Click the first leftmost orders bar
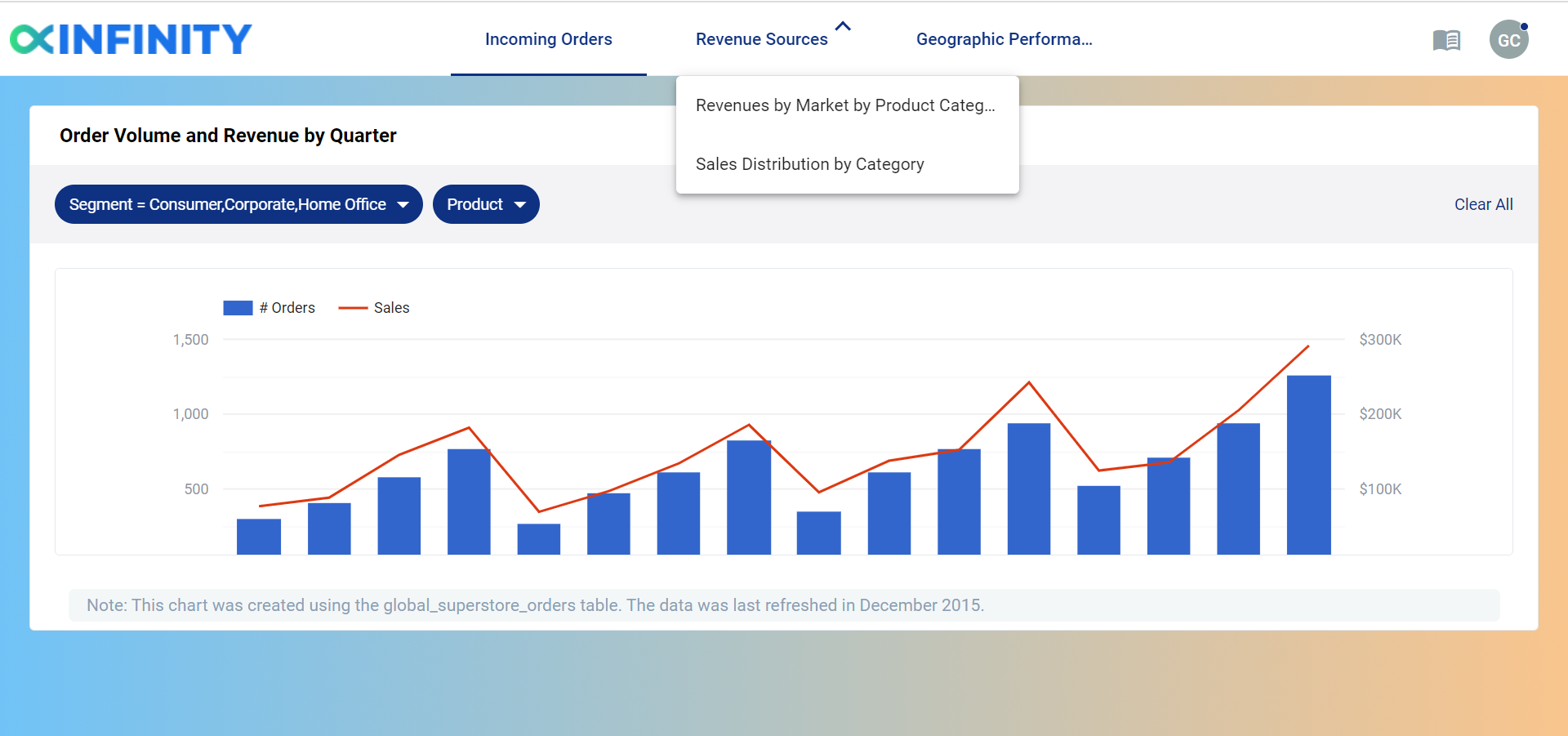The image size is (1568, 736). tap(259, 537)
